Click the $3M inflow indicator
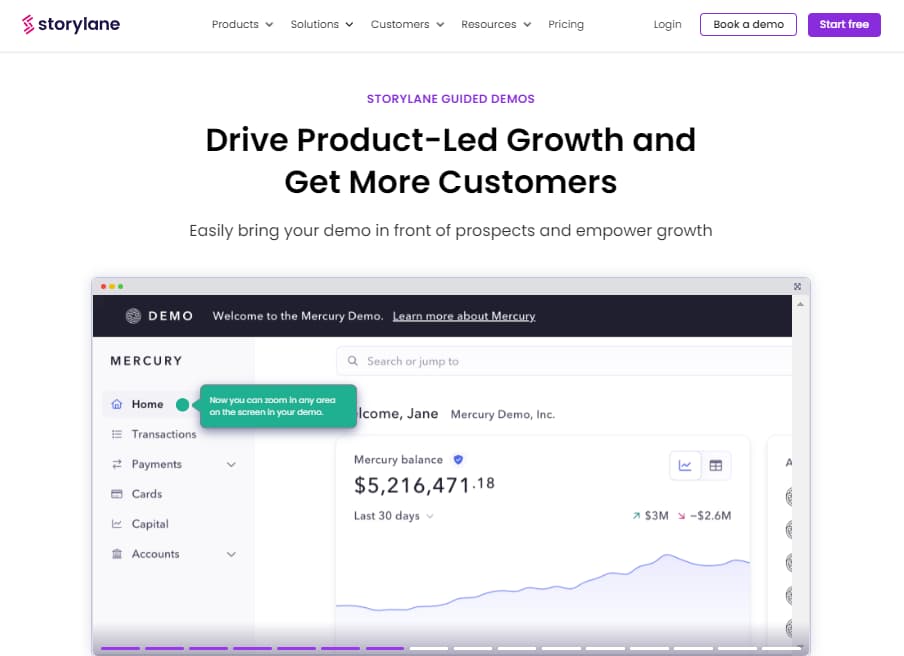This screenshot has height=656, width=904. (x=650, y=516)
